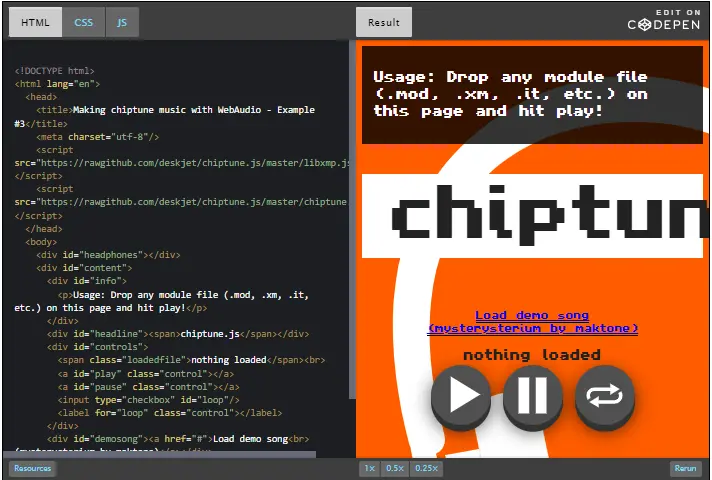Set result zoom to 0.5x
Image resolution: width=712 pixels, height=480 pixels.
click(395, 468)
